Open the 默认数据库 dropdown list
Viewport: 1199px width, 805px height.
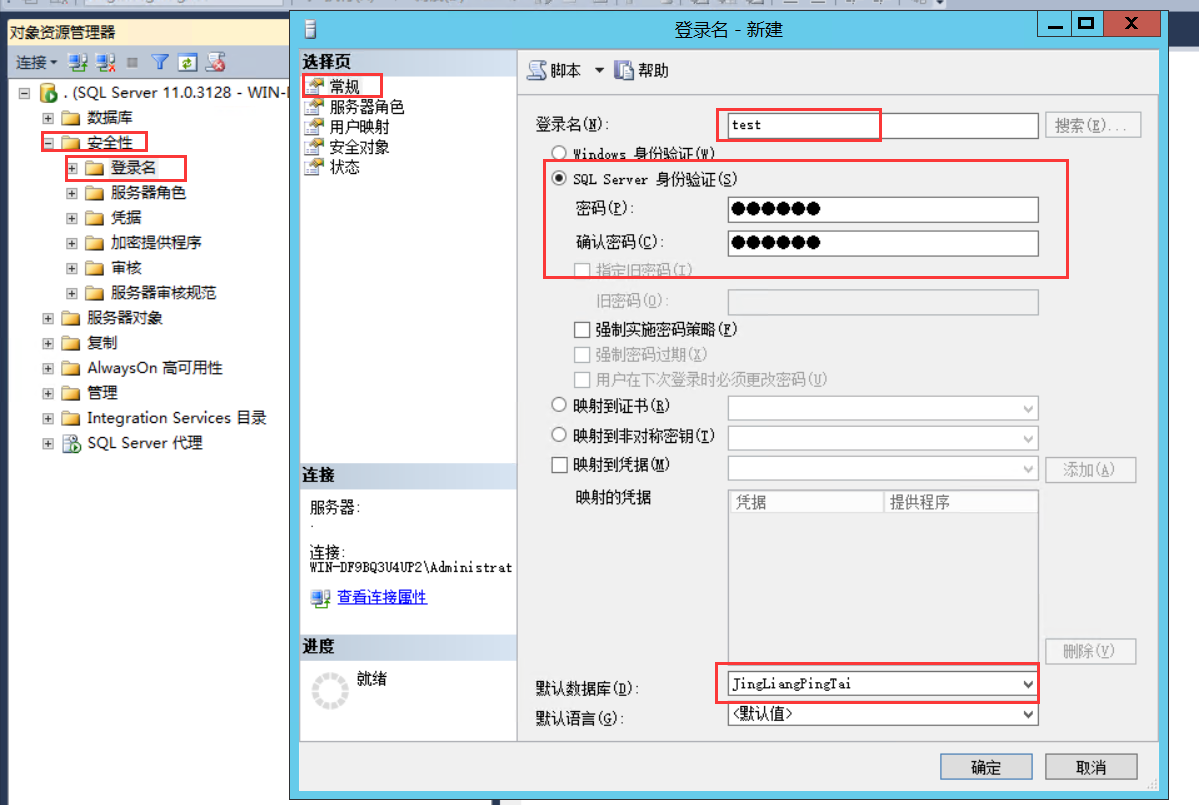(1028, 684)
